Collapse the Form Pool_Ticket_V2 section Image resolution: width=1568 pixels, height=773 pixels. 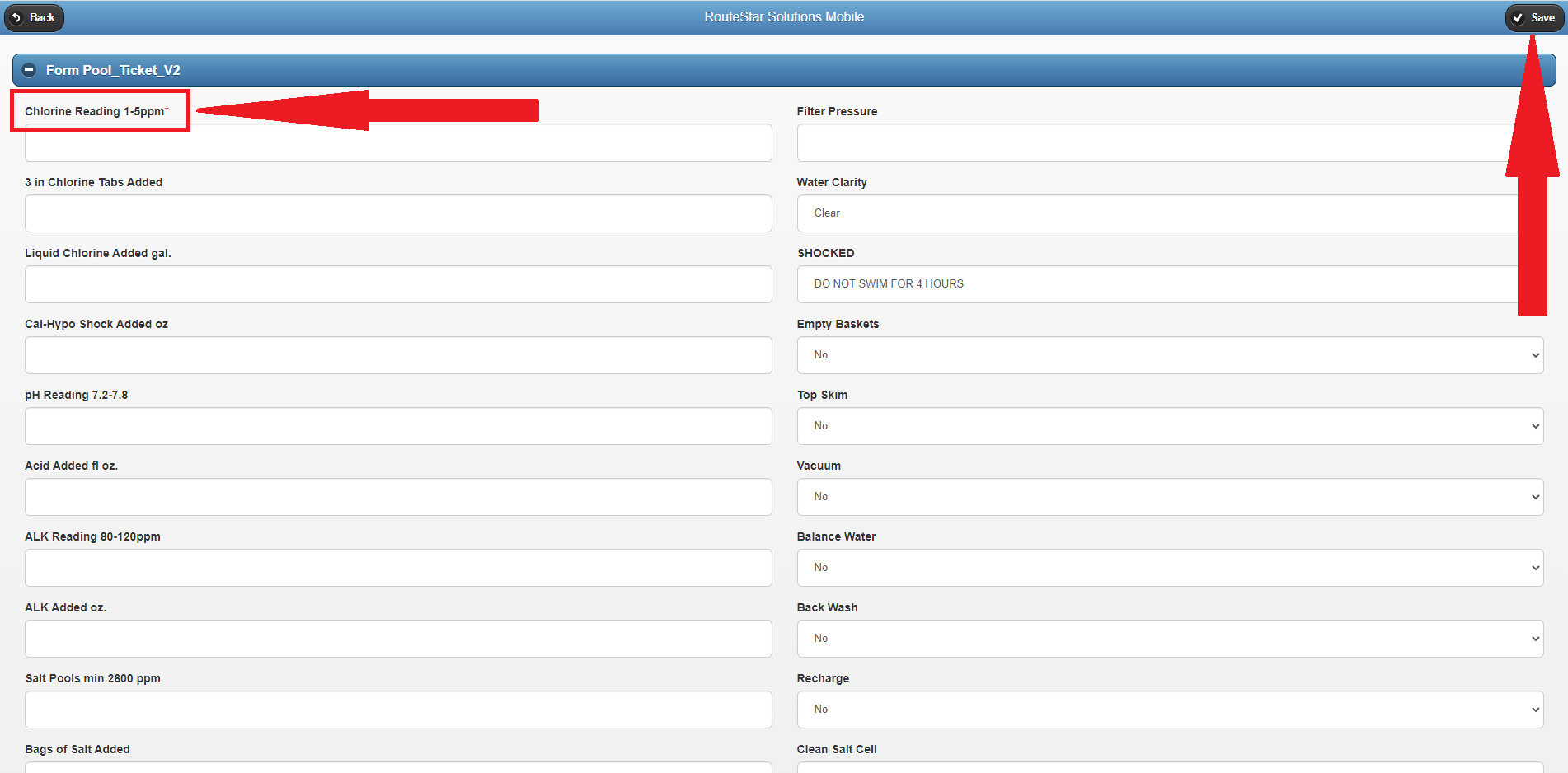[29, 70]
